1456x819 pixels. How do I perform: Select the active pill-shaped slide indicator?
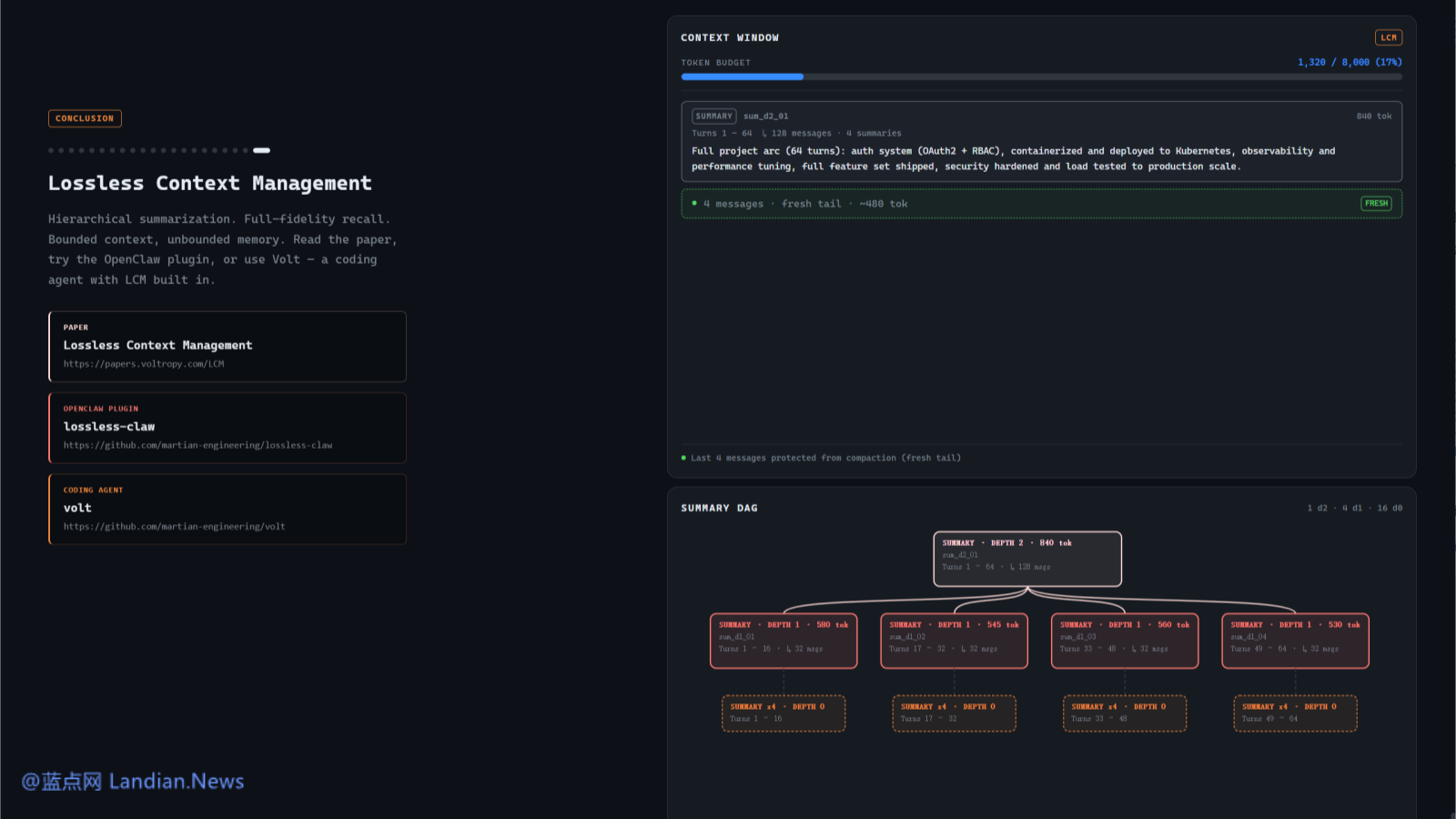pyautogui.click(x=261, y=150)
